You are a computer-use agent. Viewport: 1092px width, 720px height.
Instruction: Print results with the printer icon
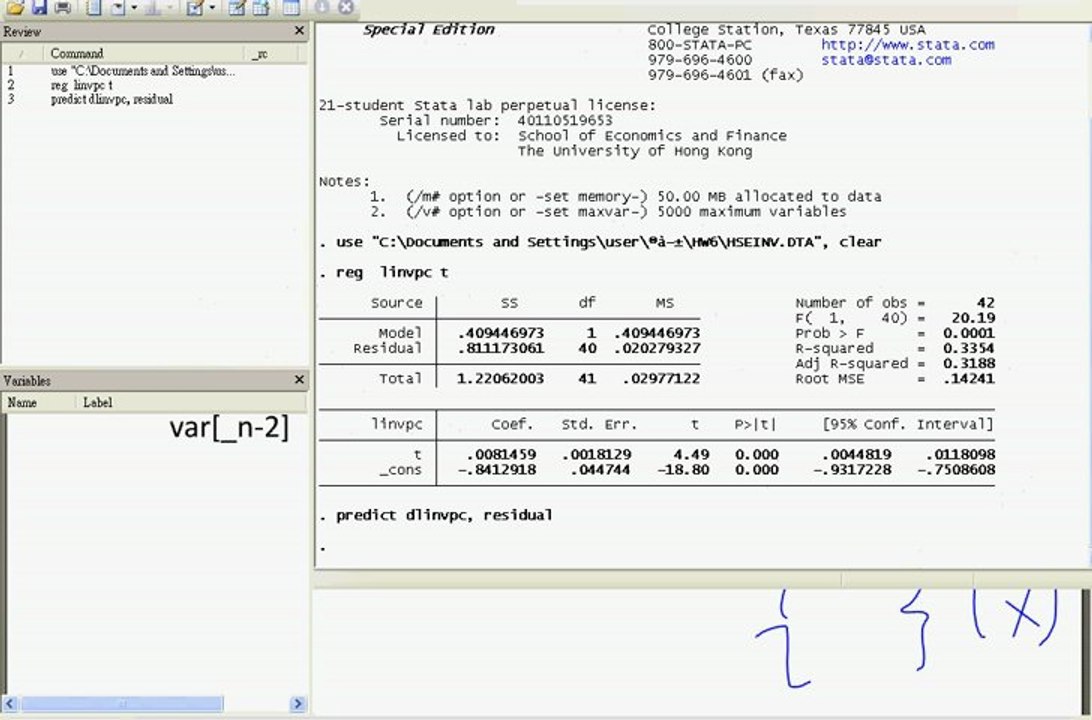pos(63,7)
